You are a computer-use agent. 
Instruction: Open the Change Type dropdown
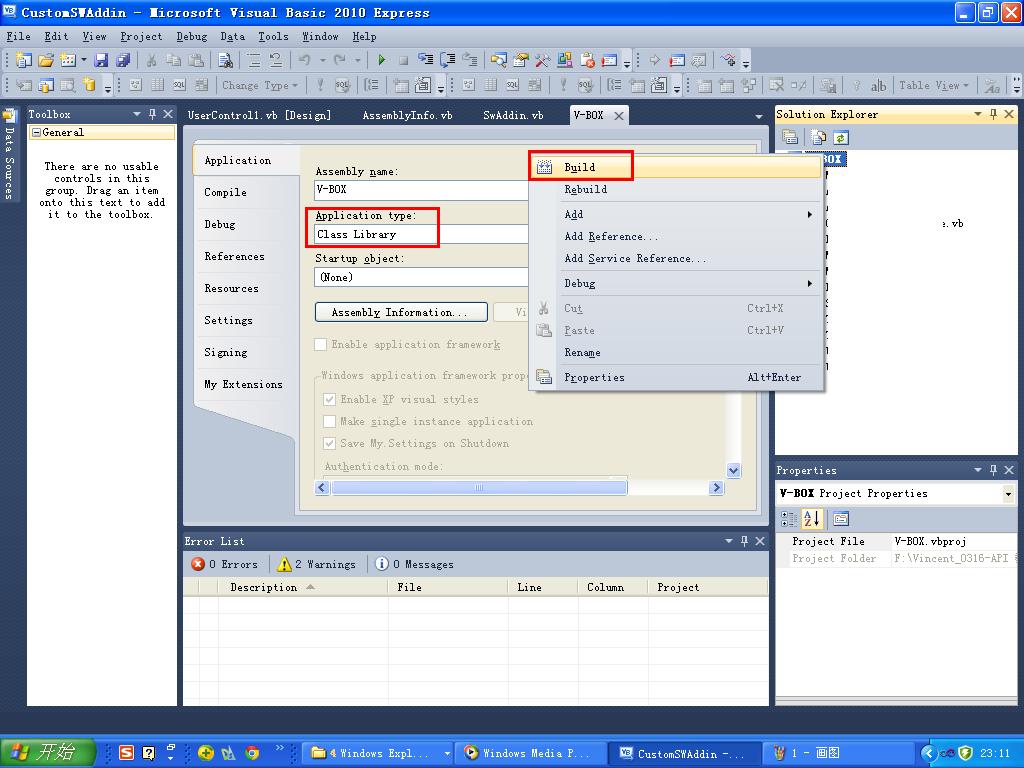[x=260, y=85]
